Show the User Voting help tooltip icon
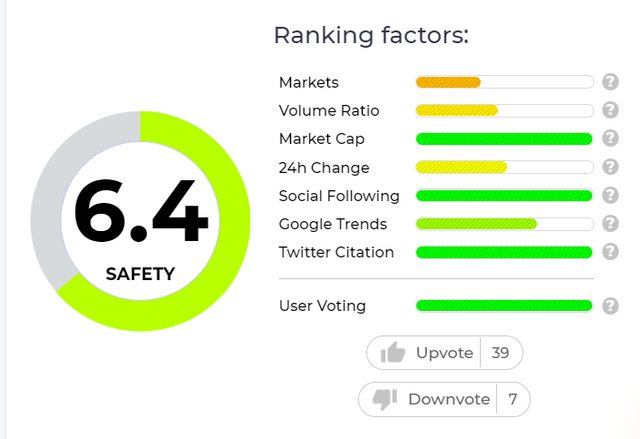The image size is (640, 439). (x=610, y=306)
